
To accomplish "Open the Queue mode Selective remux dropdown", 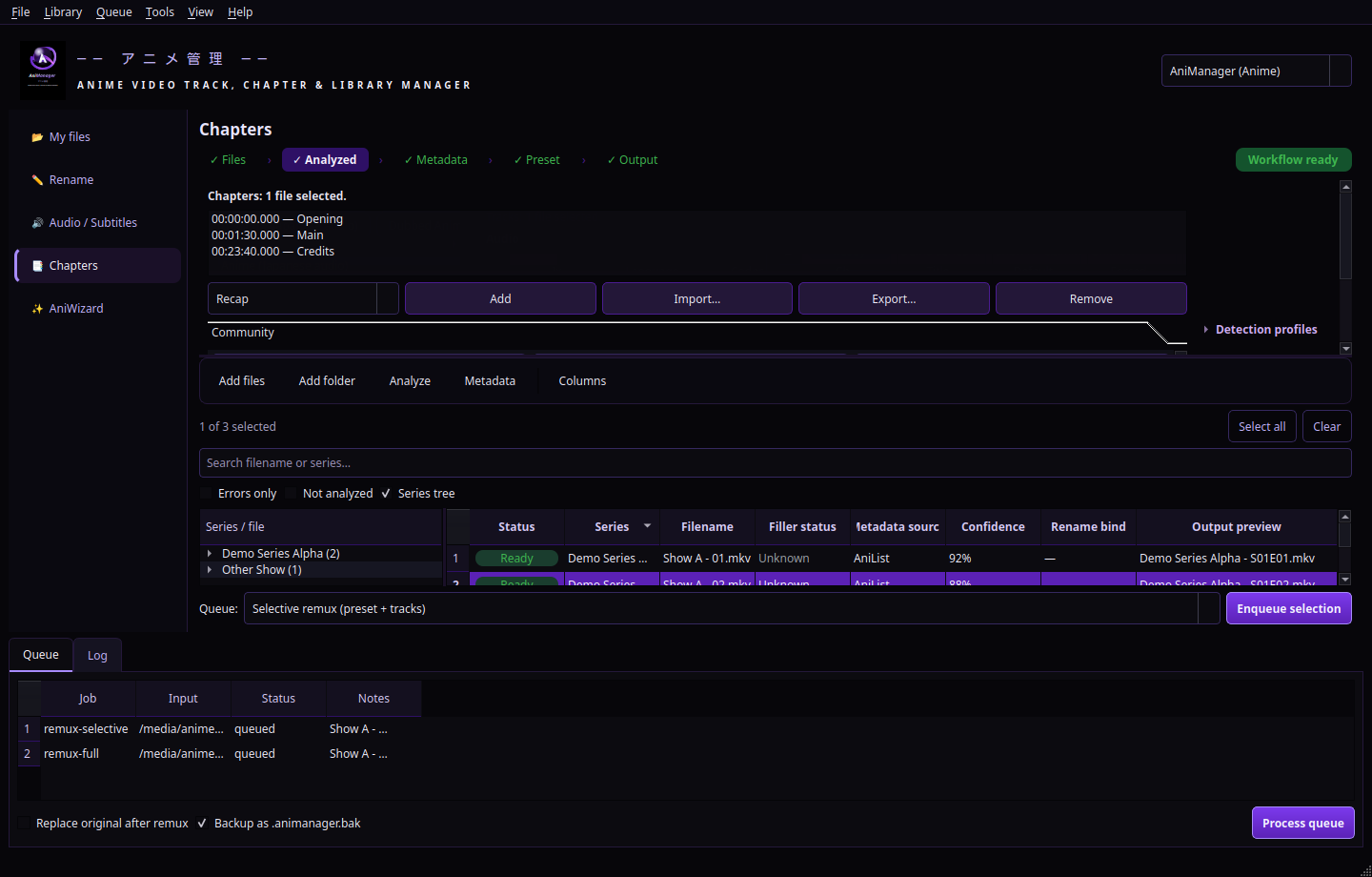I will click(732, 609).
